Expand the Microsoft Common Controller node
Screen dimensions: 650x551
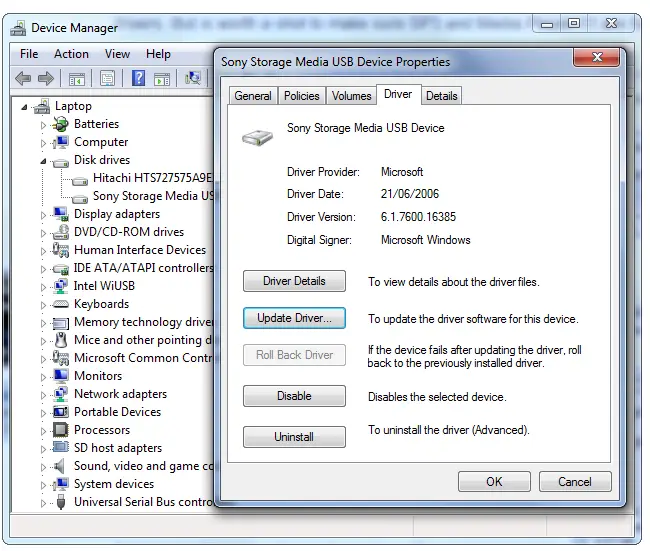(x=43, y=359)
